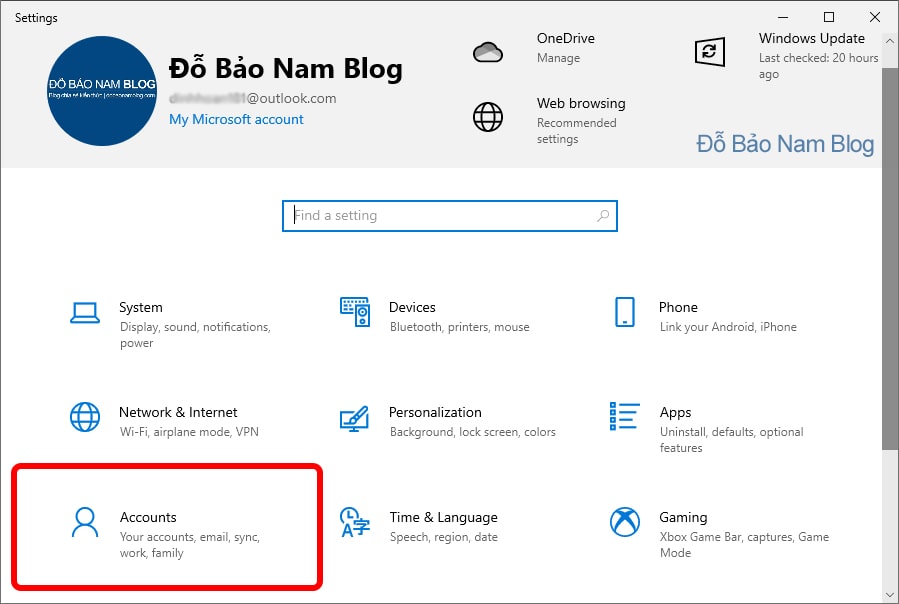Select Network & Internet category title
Viewport: 899px width, 604px height.
tap(178, 412)
